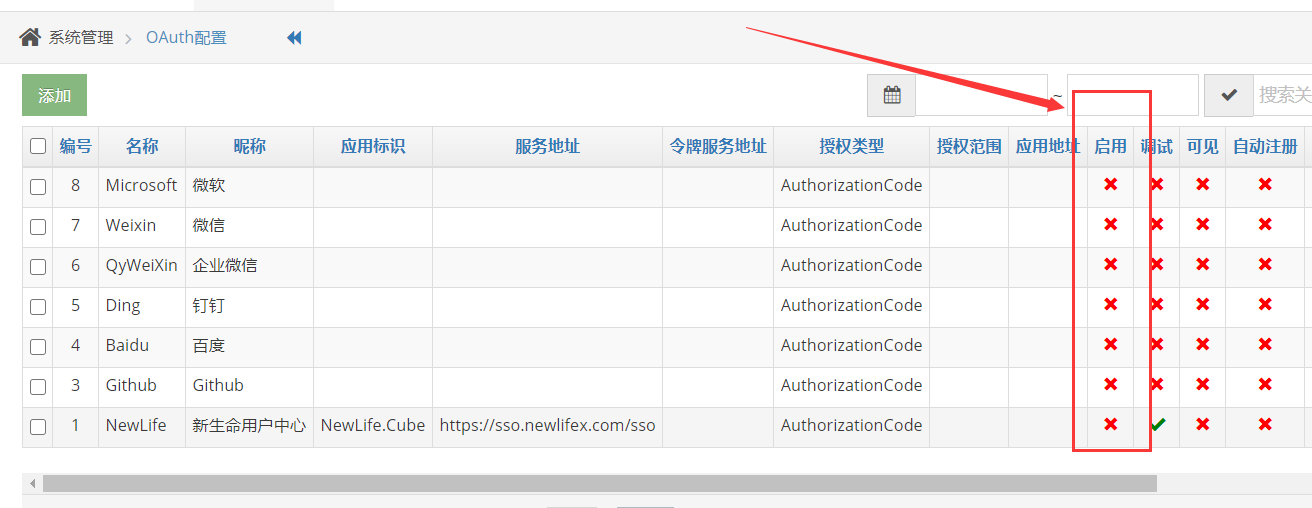Screen dimensions: 1312x508
Task: Click the calendar icon button
Action: click(x=892, y=95)
